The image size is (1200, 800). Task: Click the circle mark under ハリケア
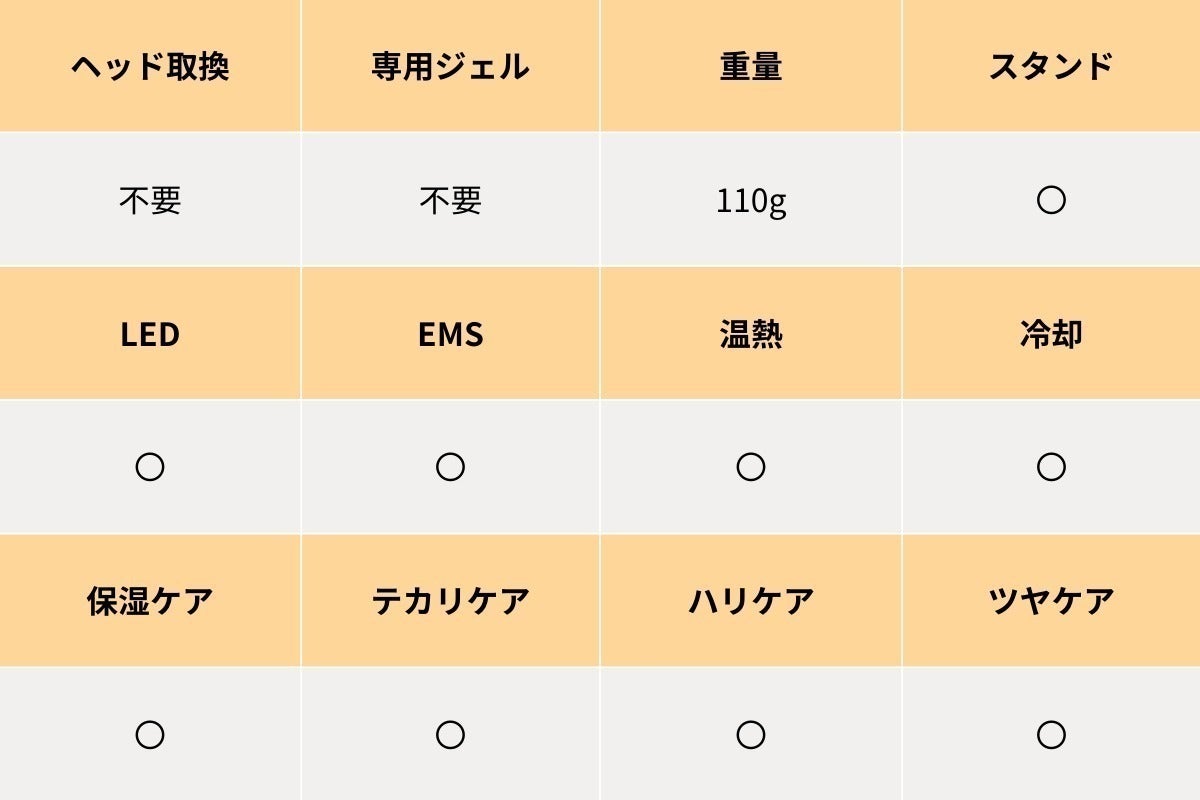pos(750,735)
